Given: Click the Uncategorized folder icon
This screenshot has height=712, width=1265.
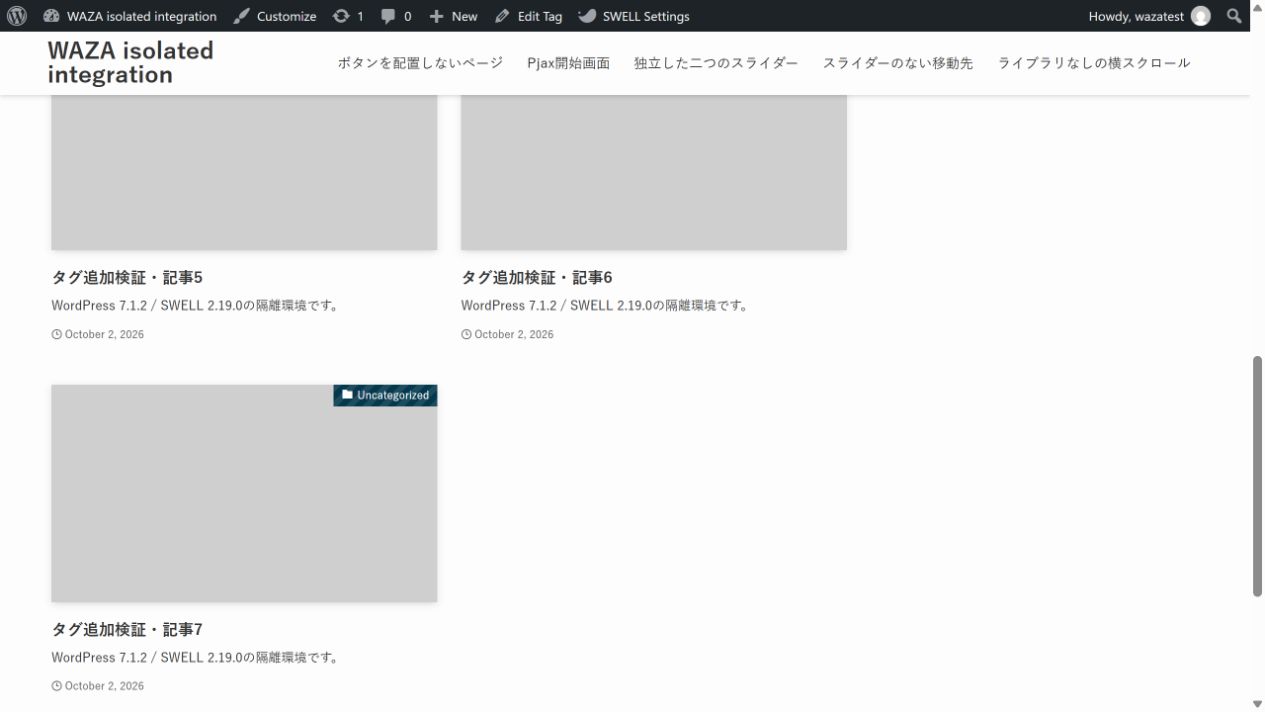Looking at the screenshot, I should pos(347,395).
